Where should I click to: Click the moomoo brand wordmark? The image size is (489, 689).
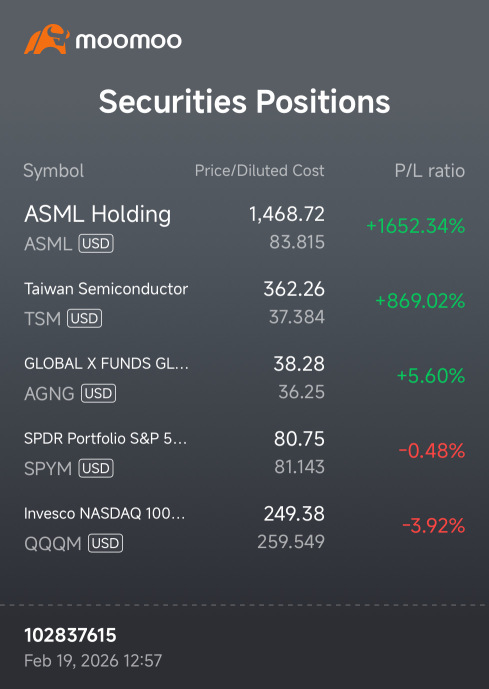[x=128, y=41]
